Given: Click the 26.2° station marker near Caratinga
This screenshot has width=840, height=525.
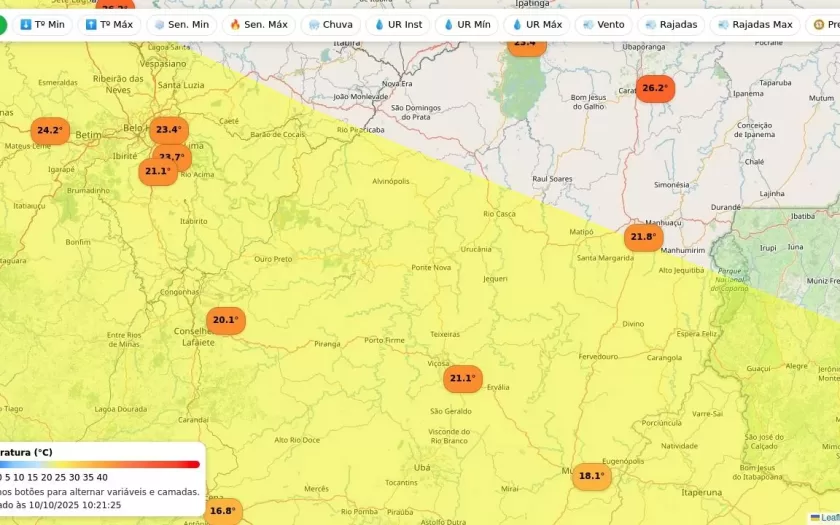Looking at the screenshot, I should pyautogui.click(x=654, y=89).
